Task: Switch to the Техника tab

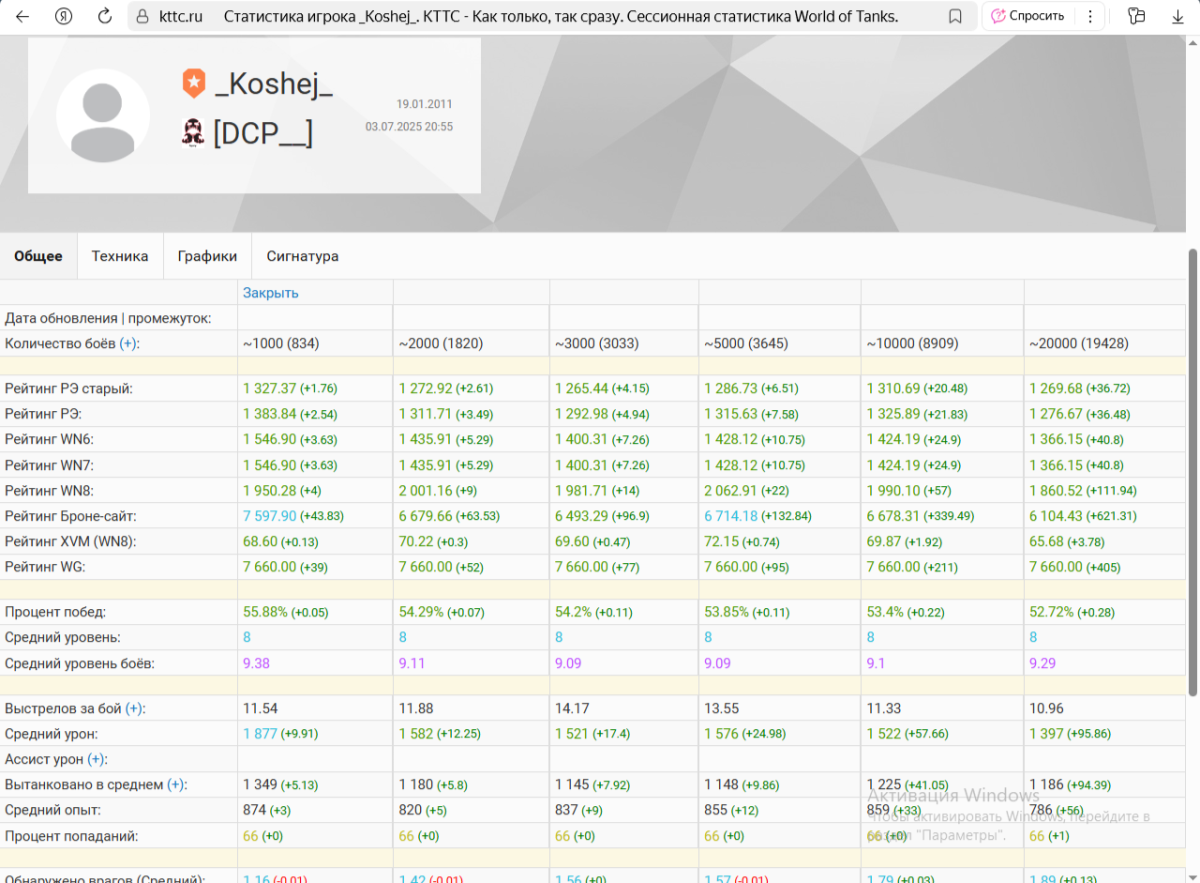Action: [120, 256]
